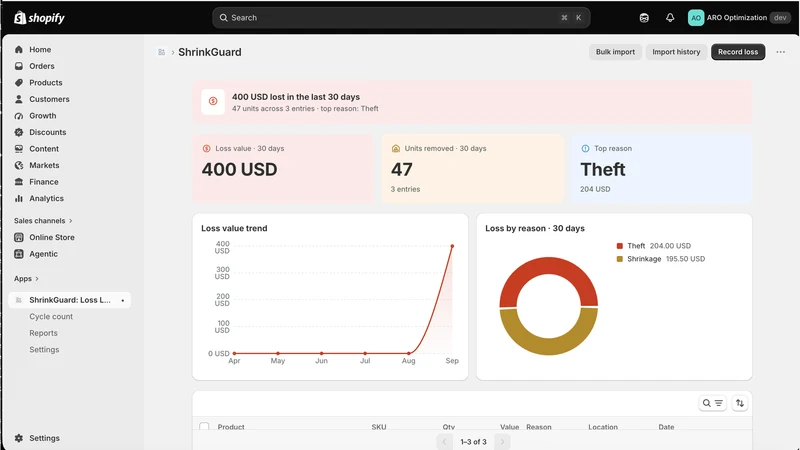Go to next table page
Image resolution: width=800 pixels, height=450 pixels.
(502, 442)
